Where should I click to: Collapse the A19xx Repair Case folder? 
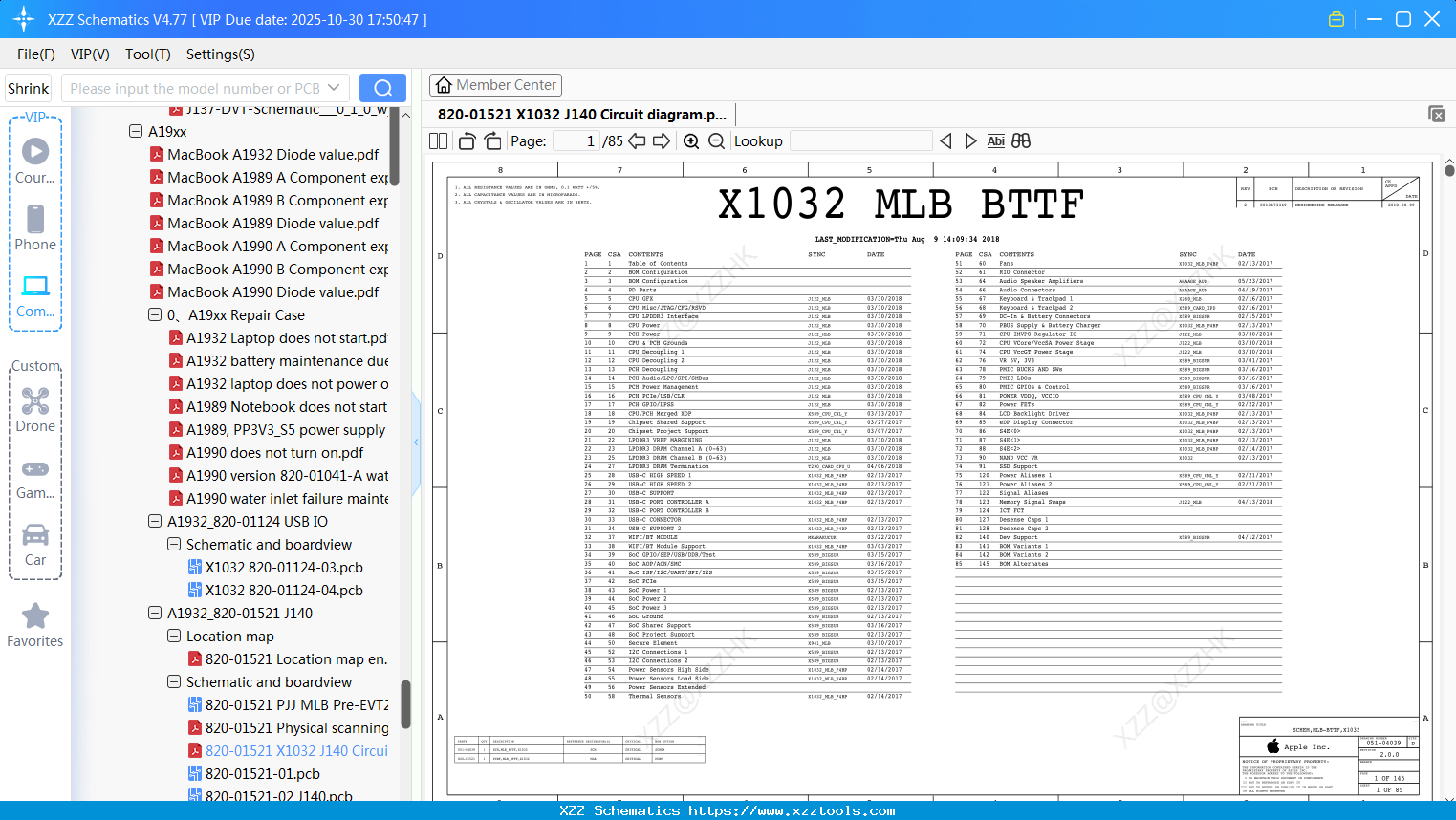[x=155, y=314]
